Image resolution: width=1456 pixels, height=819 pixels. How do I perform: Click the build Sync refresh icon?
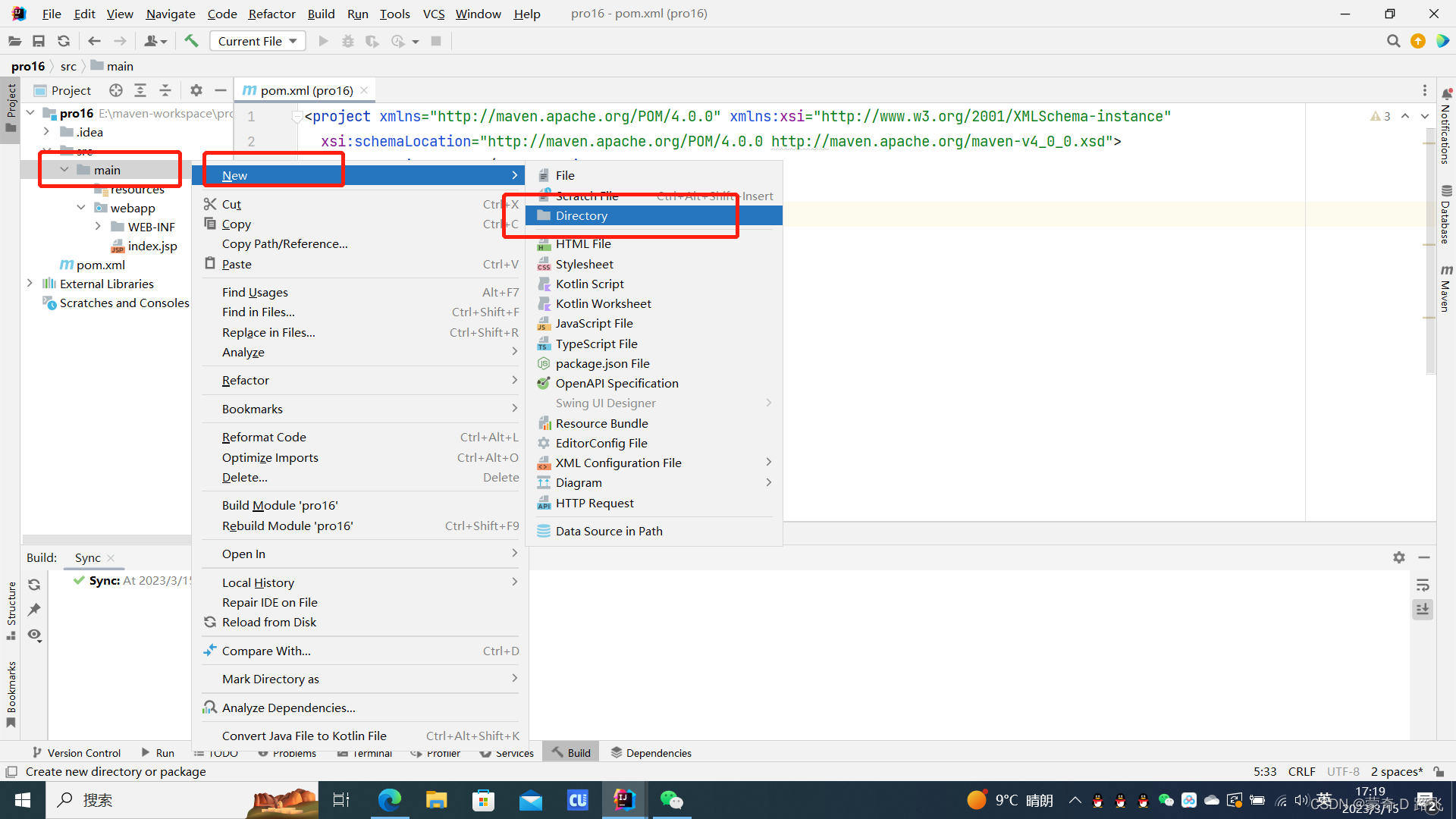click(x=34, y=585)
